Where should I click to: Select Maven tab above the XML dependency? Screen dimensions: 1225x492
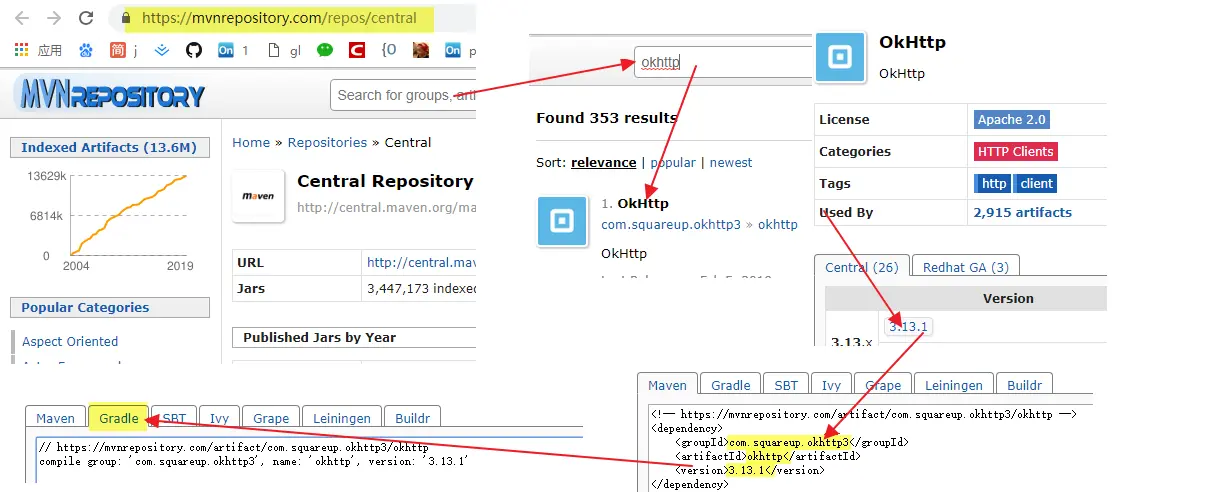pyautogui.click(x=667, y=385)
